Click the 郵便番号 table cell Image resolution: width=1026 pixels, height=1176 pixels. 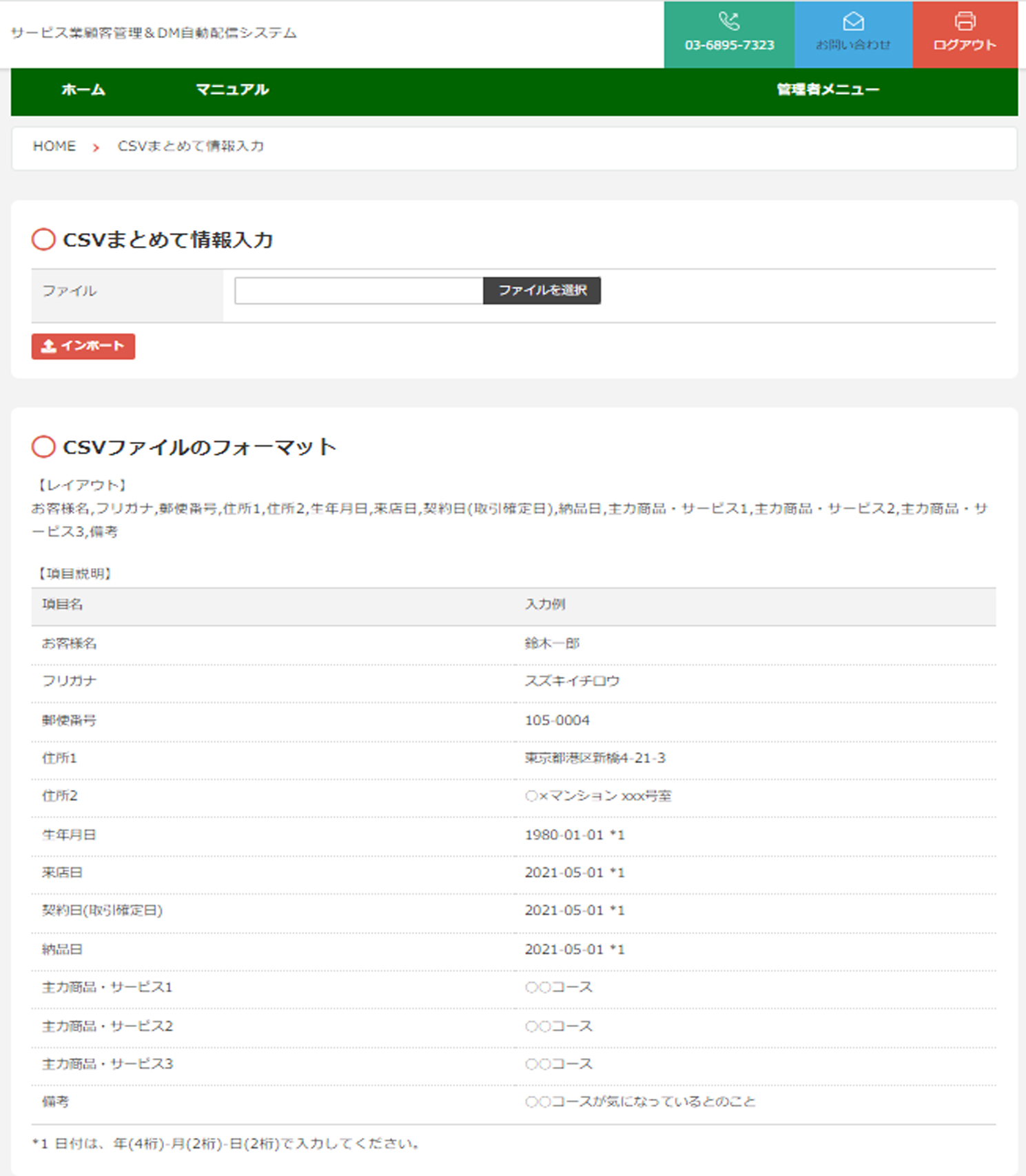(70, 720)
